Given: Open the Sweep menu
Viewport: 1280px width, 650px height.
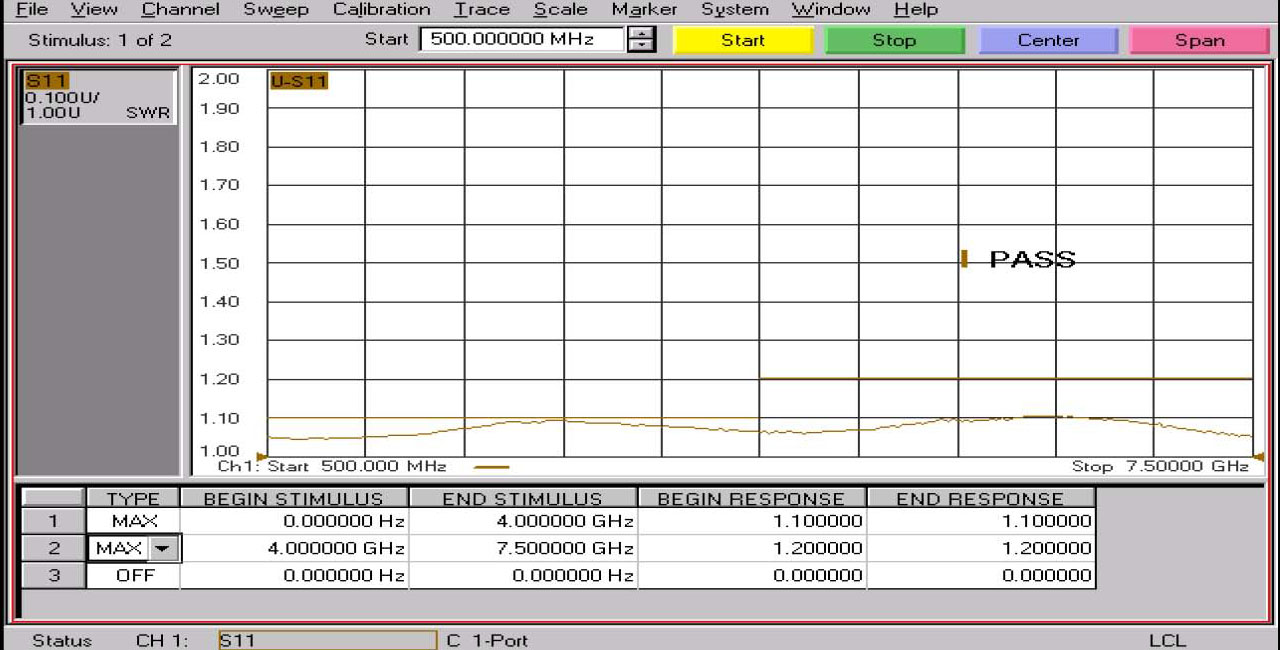Looking at the screenshot, I should coord(275,10).
